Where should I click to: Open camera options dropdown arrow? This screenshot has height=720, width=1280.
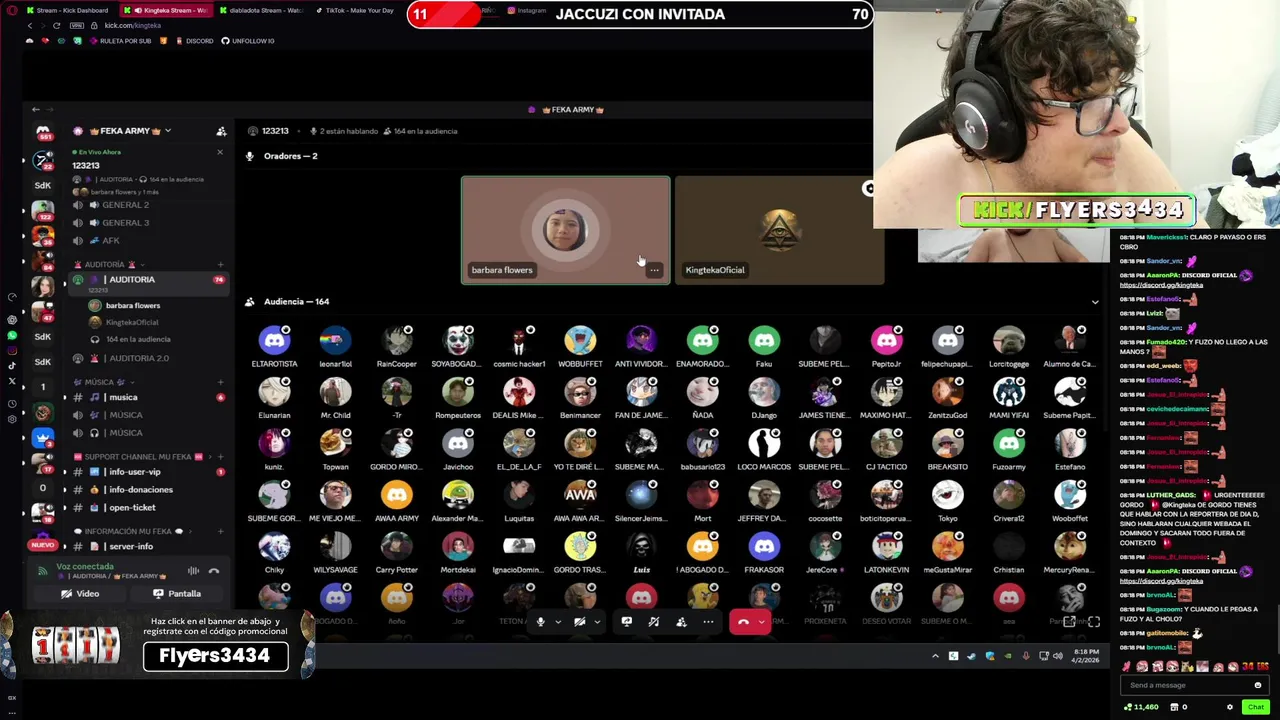point(597,622)
